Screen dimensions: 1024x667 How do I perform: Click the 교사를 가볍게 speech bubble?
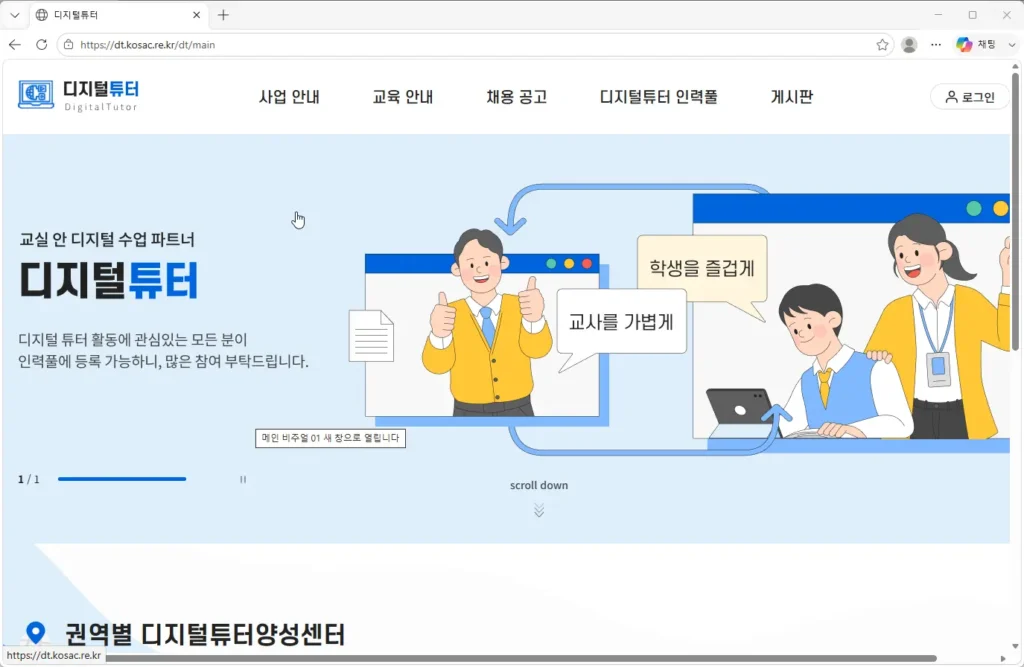point(621,321)
